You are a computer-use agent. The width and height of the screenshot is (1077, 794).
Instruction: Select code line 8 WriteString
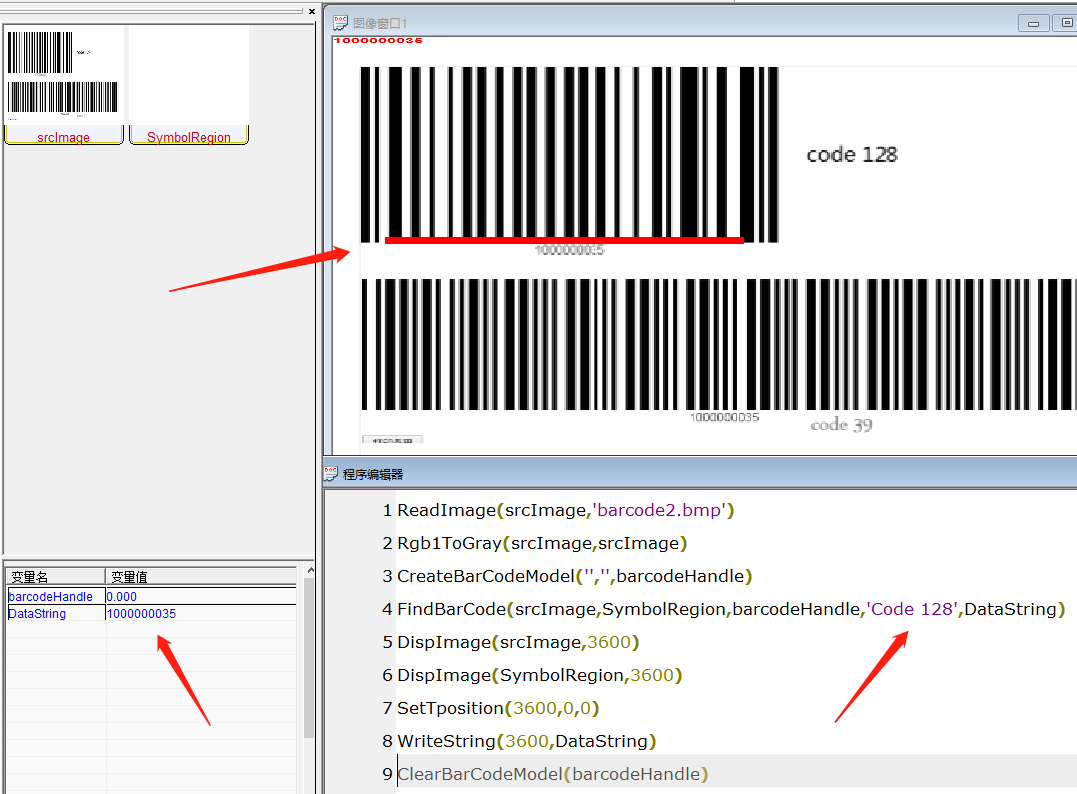(x=527, y=741)
